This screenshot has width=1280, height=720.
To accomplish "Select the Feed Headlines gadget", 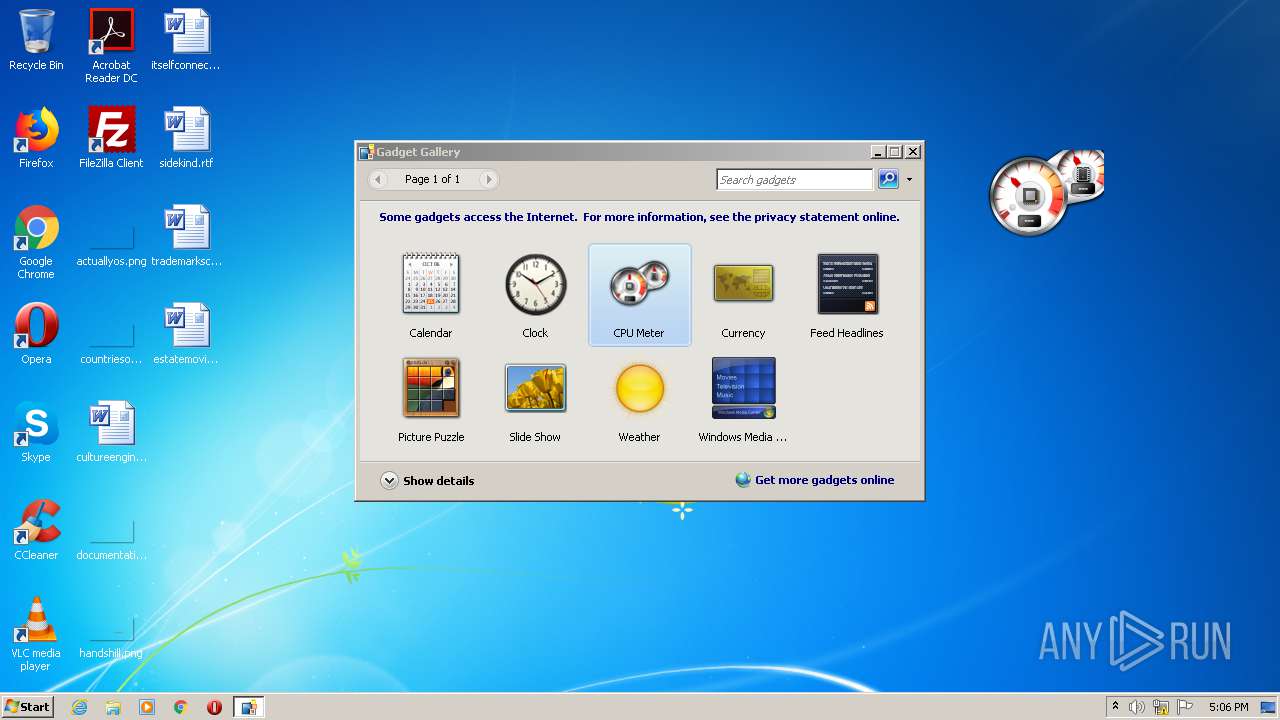I will 847,295.
